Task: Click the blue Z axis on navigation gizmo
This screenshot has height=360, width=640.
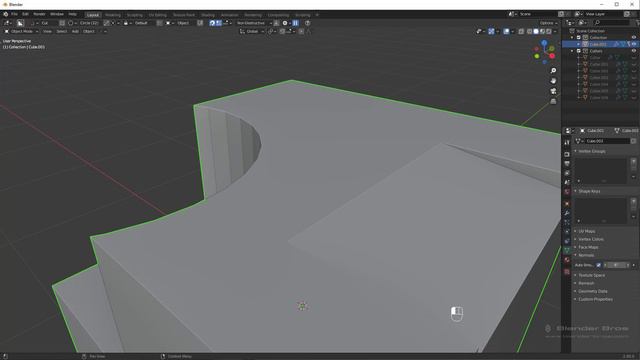Action: [x=544, y=42]
